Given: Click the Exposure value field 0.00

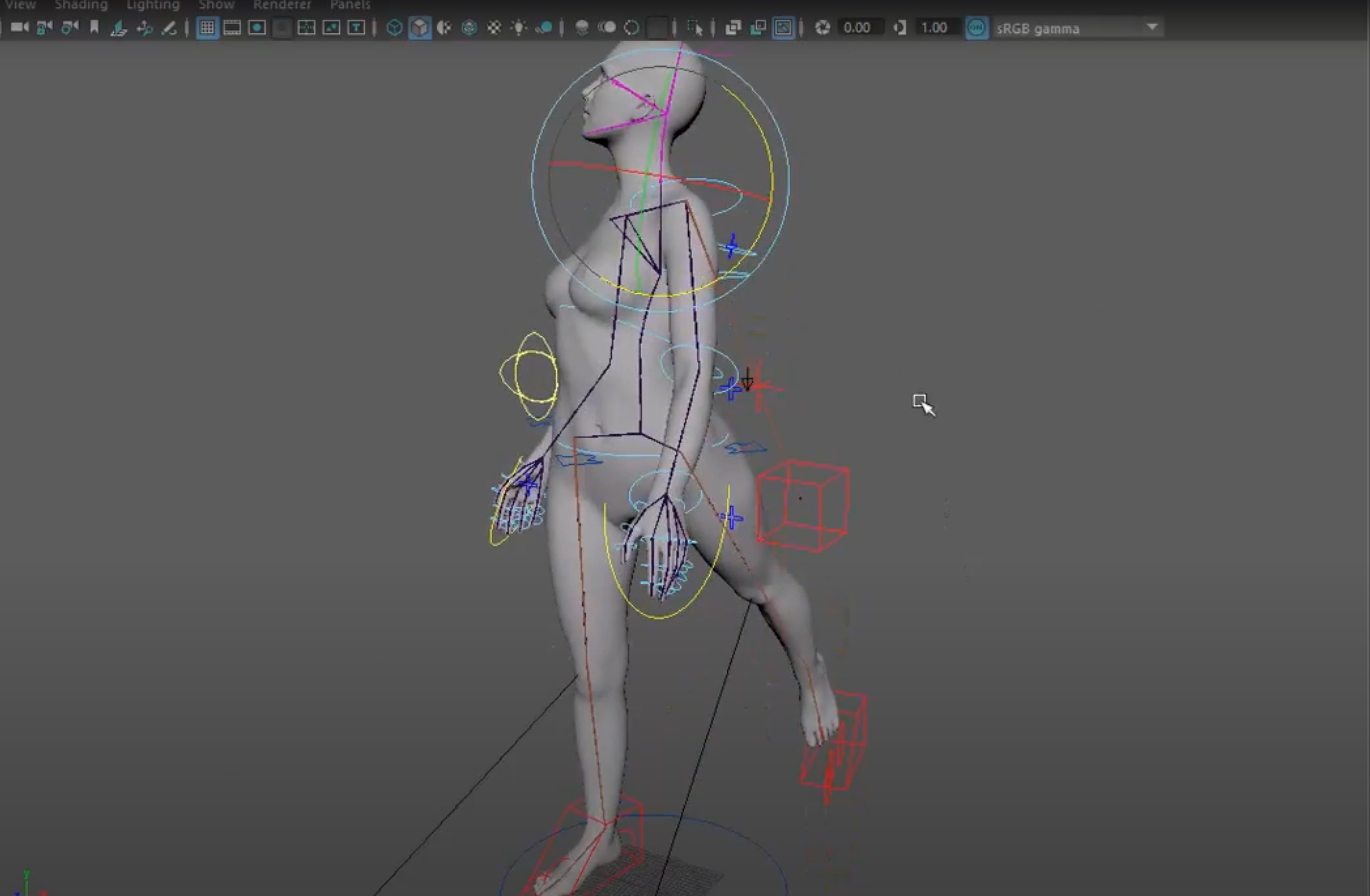Looking at the screenshot, I should 857,27.
